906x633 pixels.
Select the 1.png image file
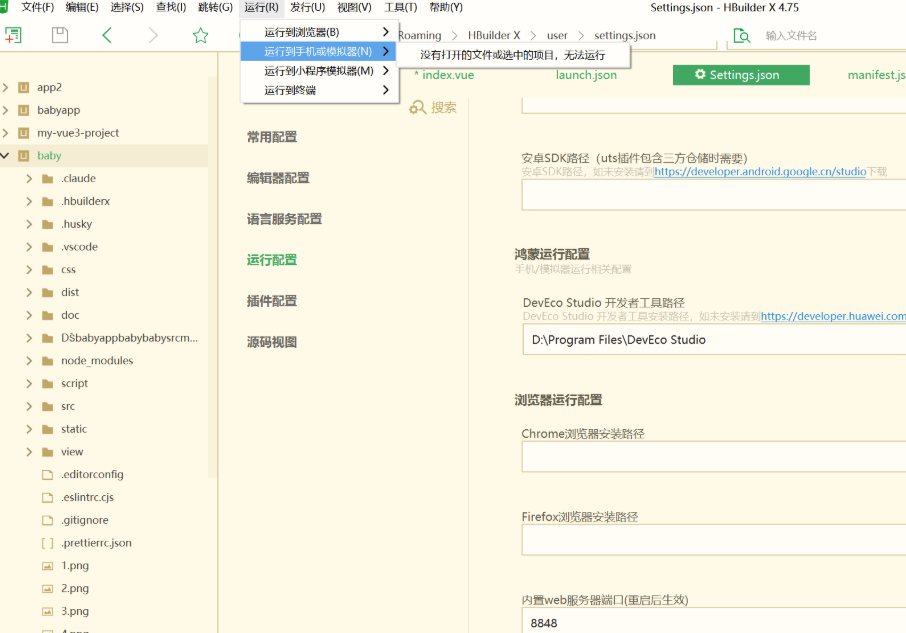[74, 566]
